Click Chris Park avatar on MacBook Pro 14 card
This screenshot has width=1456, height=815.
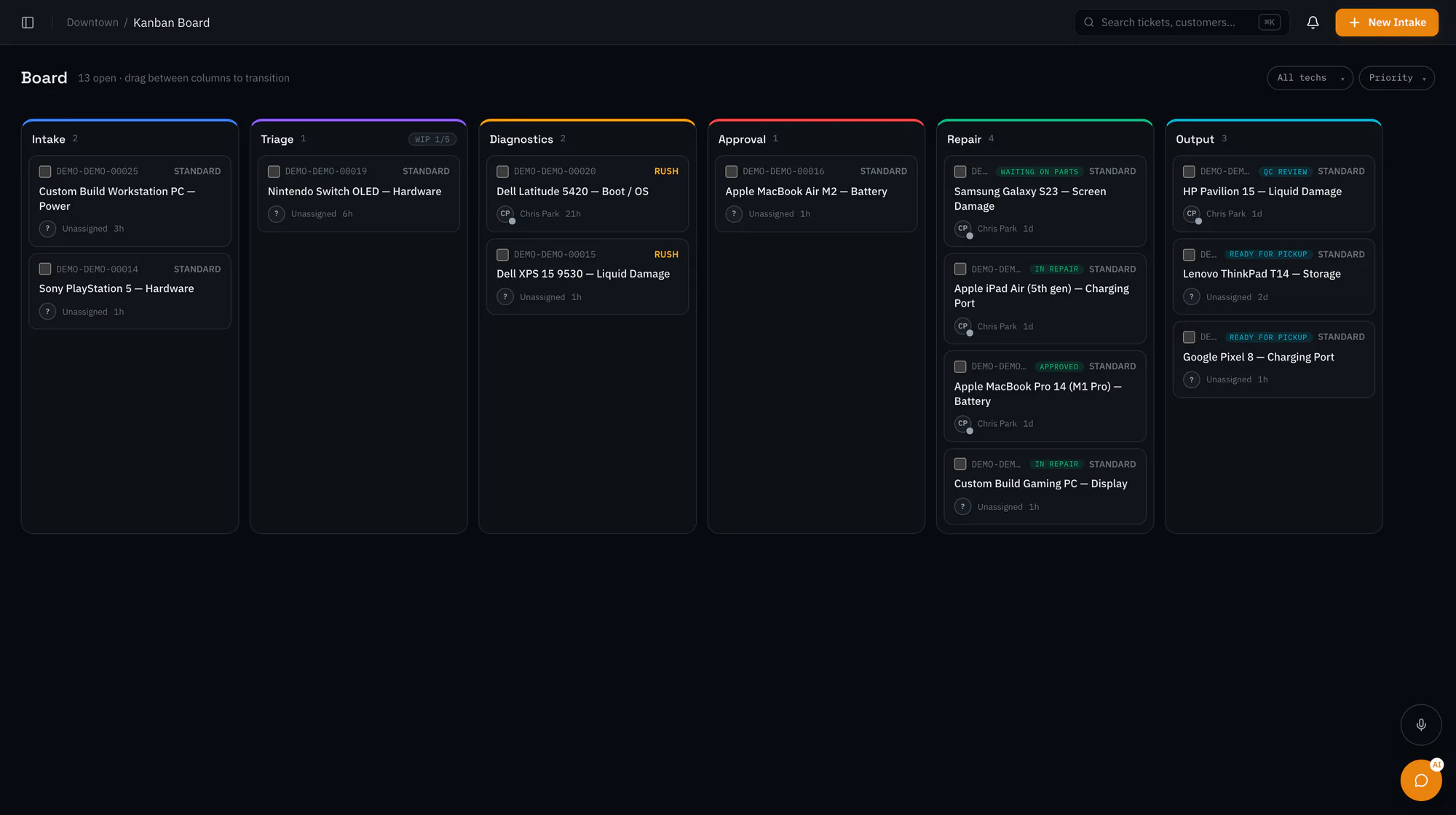pyautogui.click(x=962, y=424)
